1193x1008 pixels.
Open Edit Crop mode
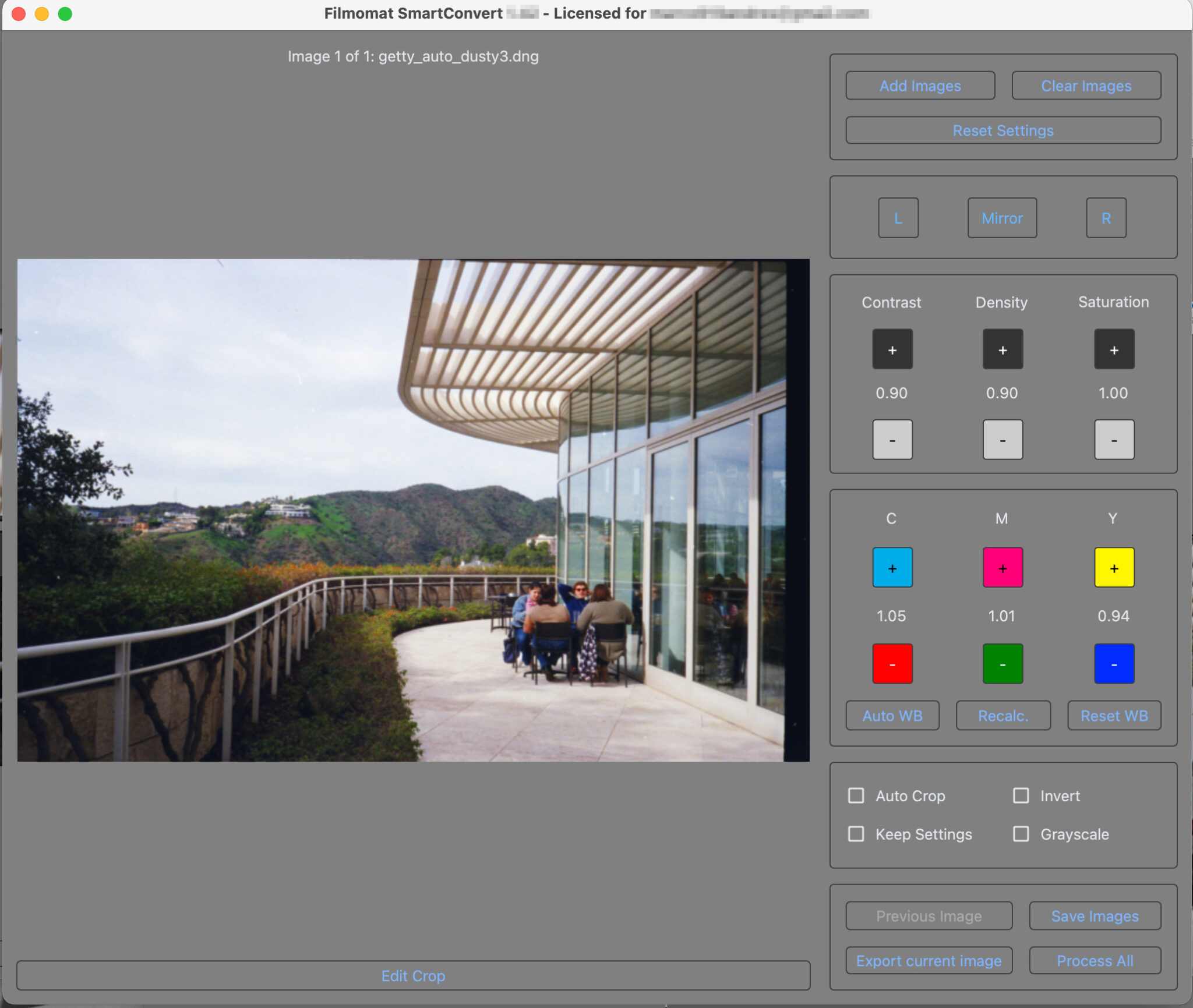click(x=413, y=975)
